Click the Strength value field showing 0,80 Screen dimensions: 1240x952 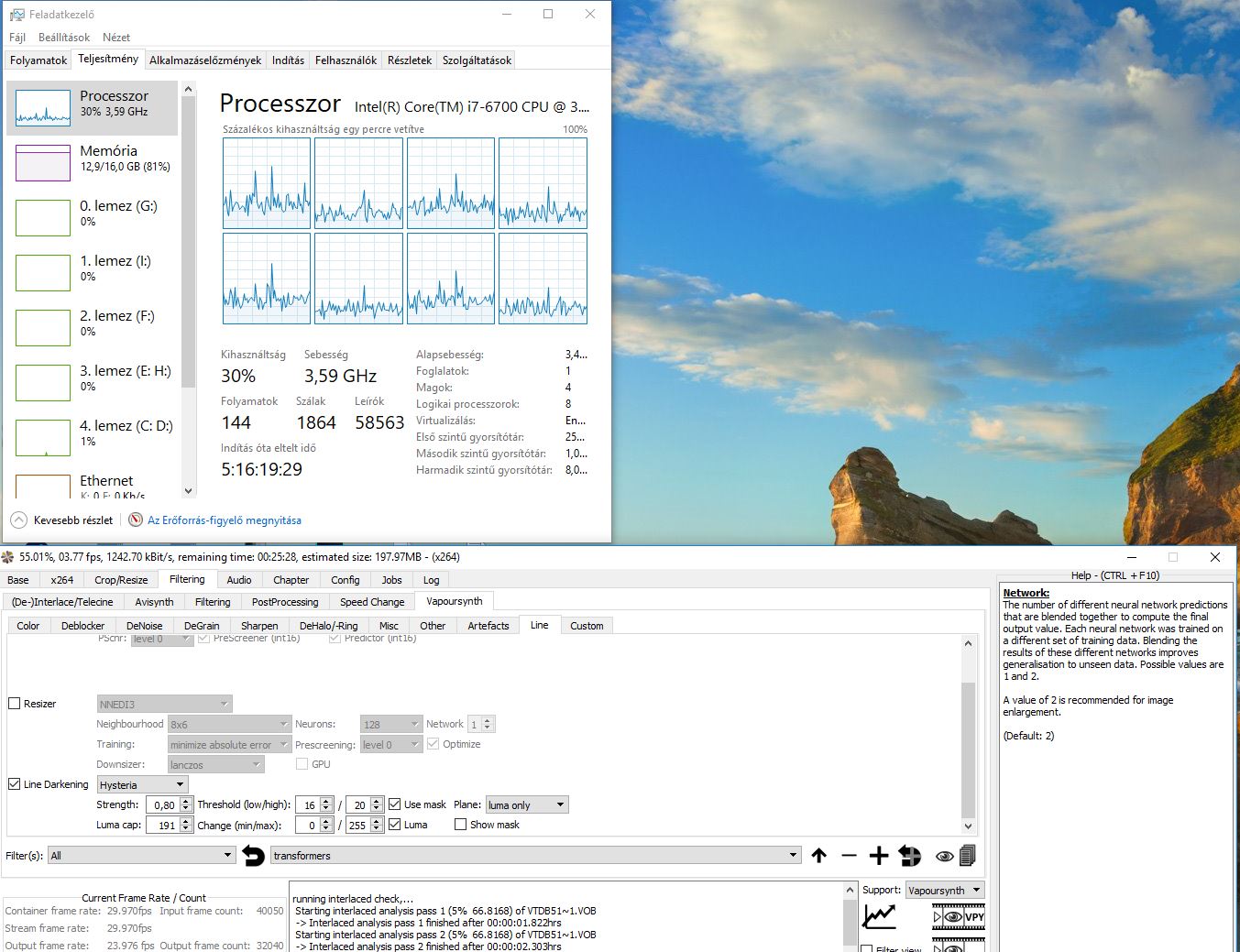click(163, 805)
